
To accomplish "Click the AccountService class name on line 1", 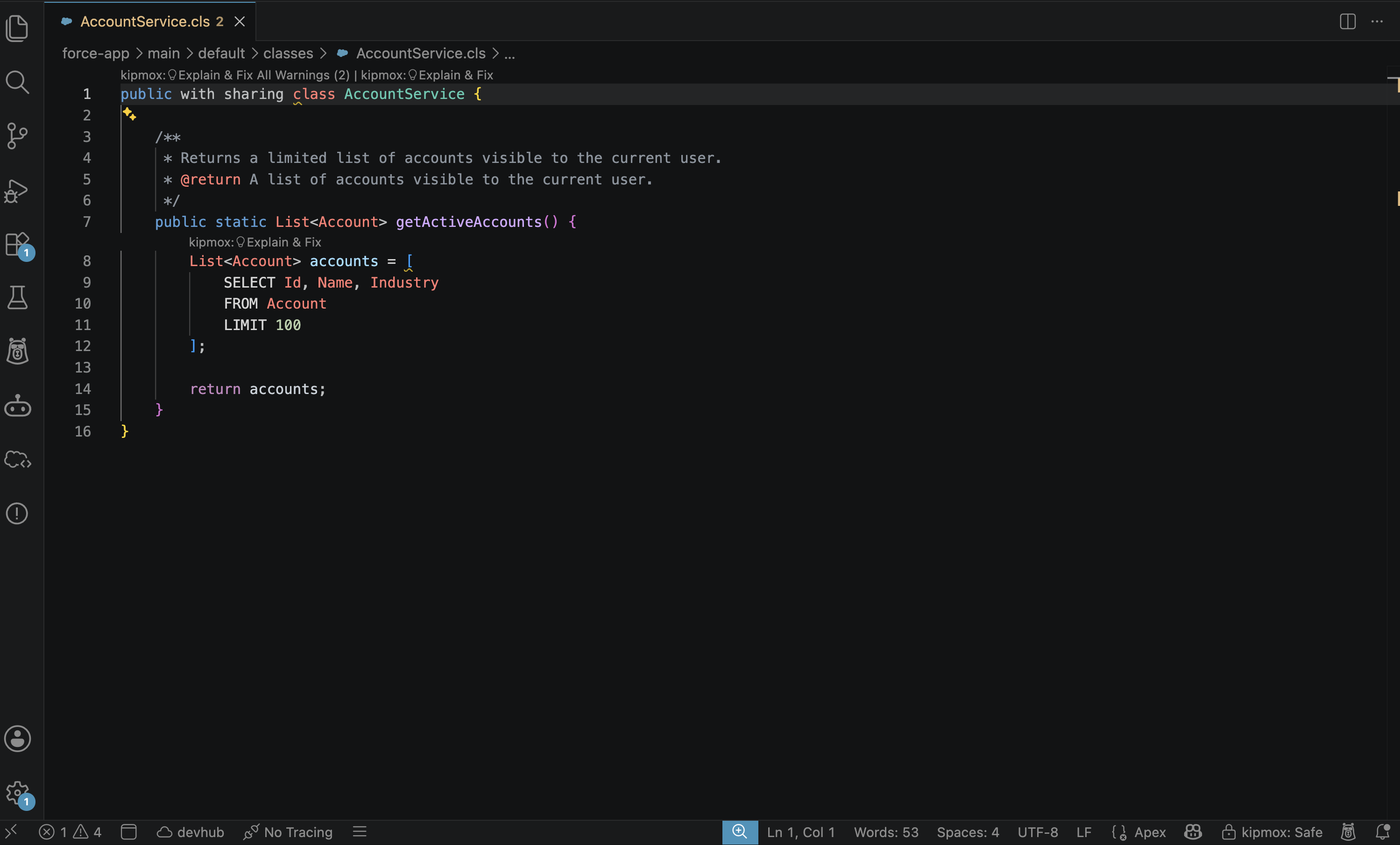I will click(404, 94).
